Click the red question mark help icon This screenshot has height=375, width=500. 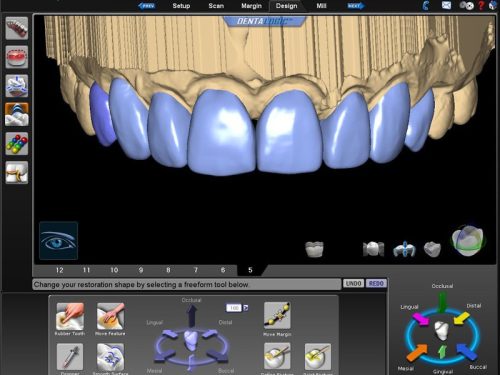coord(481,5)
